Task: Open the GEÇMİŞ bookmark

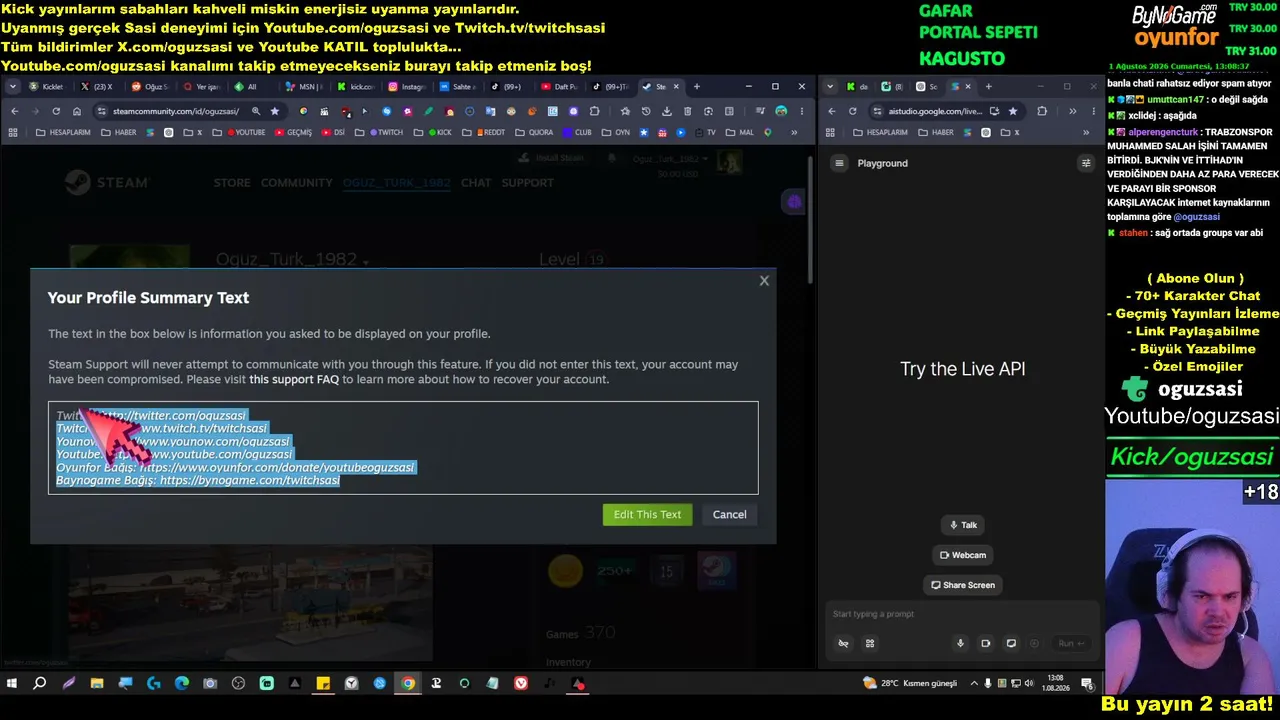Action: 293,132
